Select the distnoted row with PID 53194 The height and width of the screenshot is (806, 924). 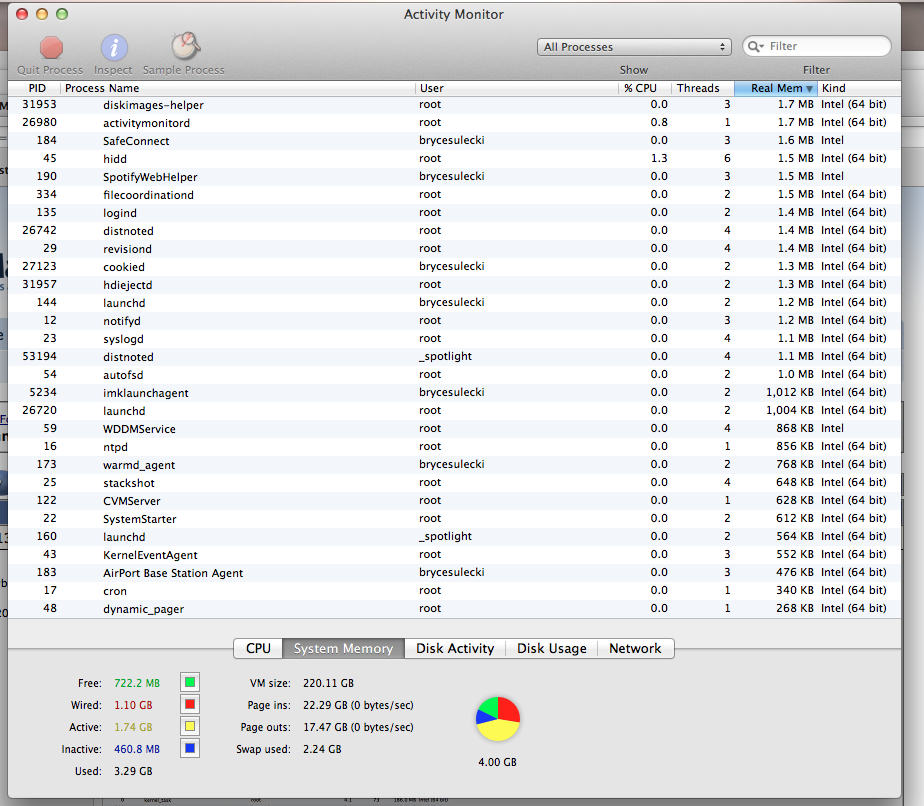coord(454,356)
